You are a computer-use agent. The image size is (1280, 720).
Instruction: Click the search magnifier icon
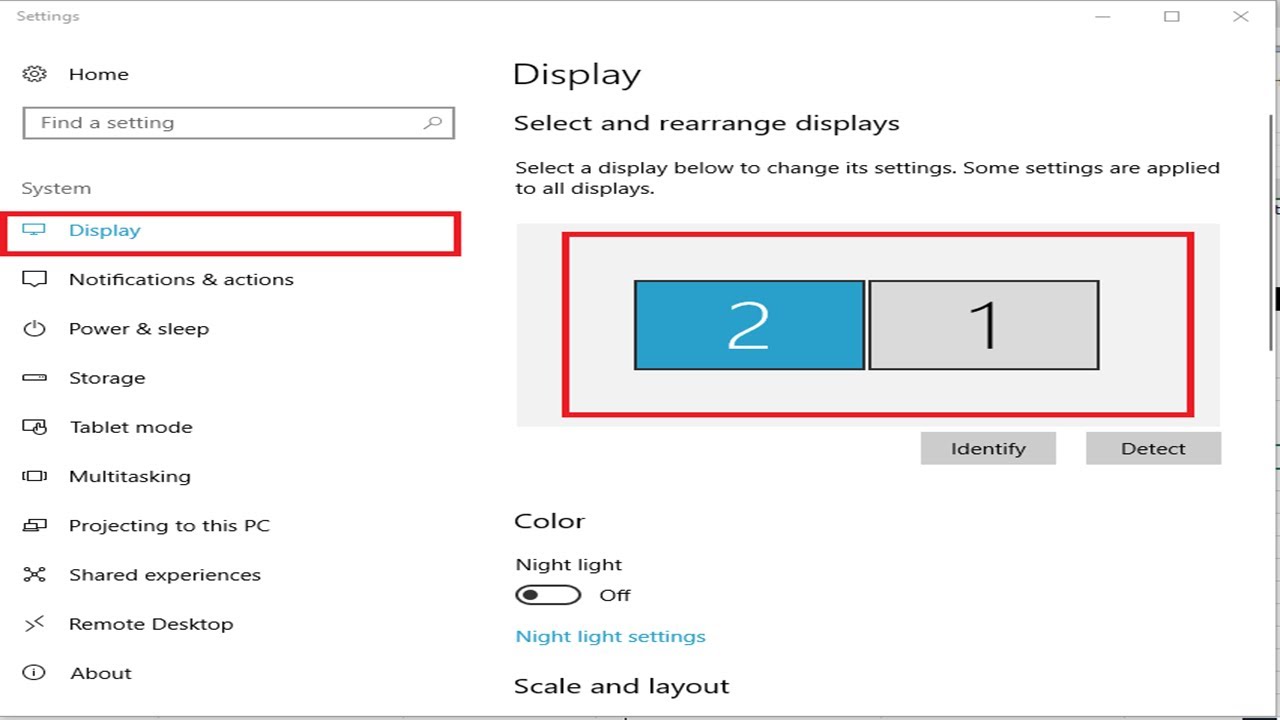point(433,123)
